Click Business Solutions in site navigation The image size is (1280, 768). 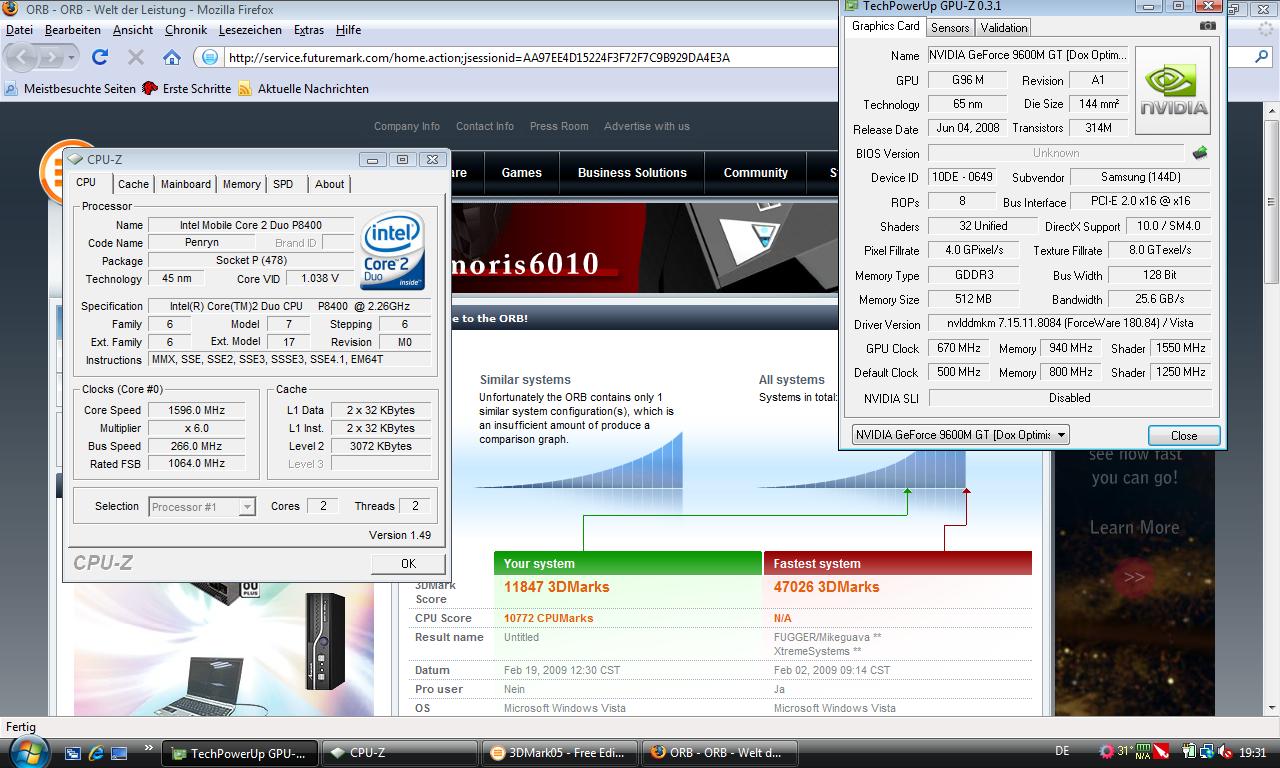632,173
